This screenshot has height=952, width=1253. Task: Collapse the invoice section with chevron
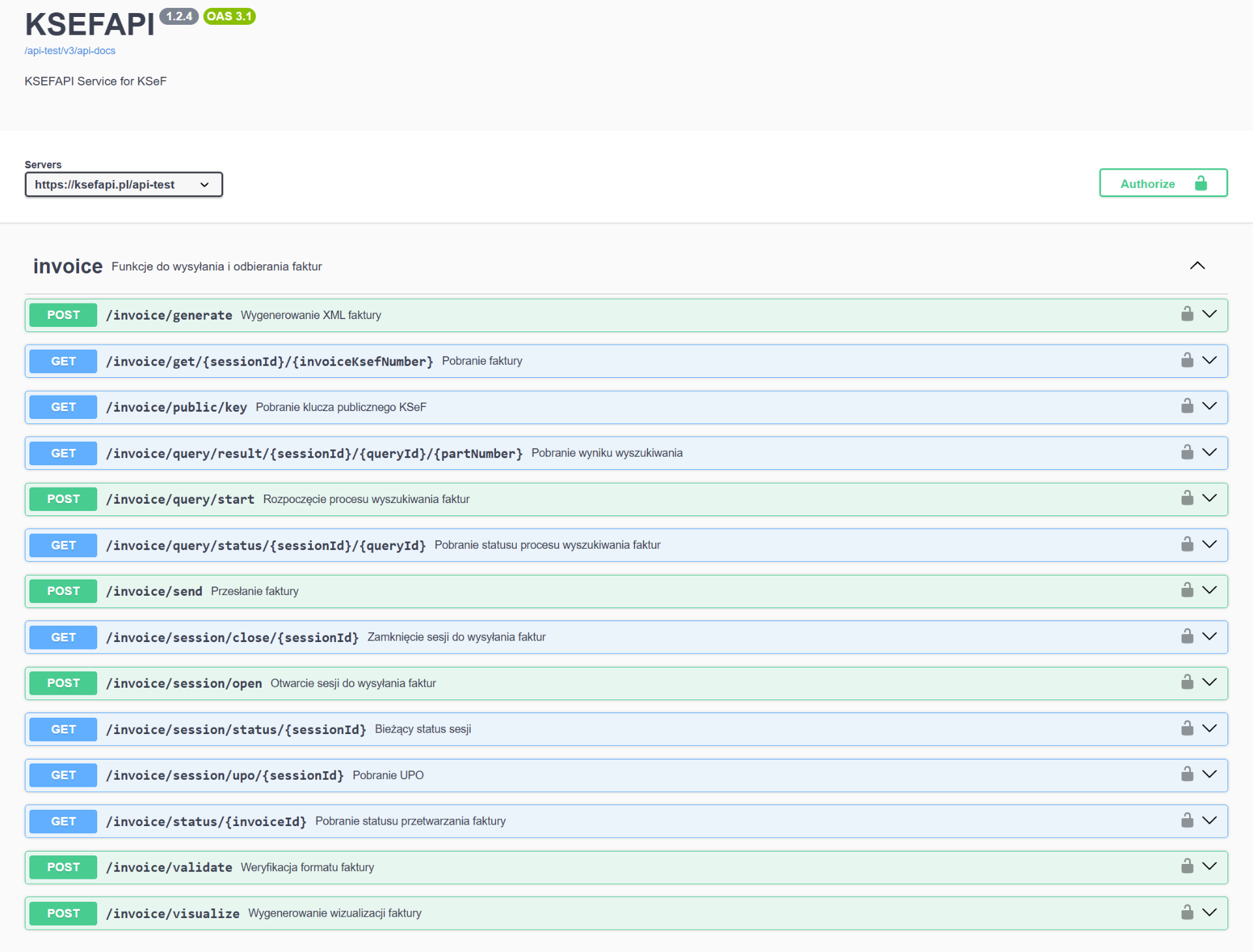coord(1197,266)
